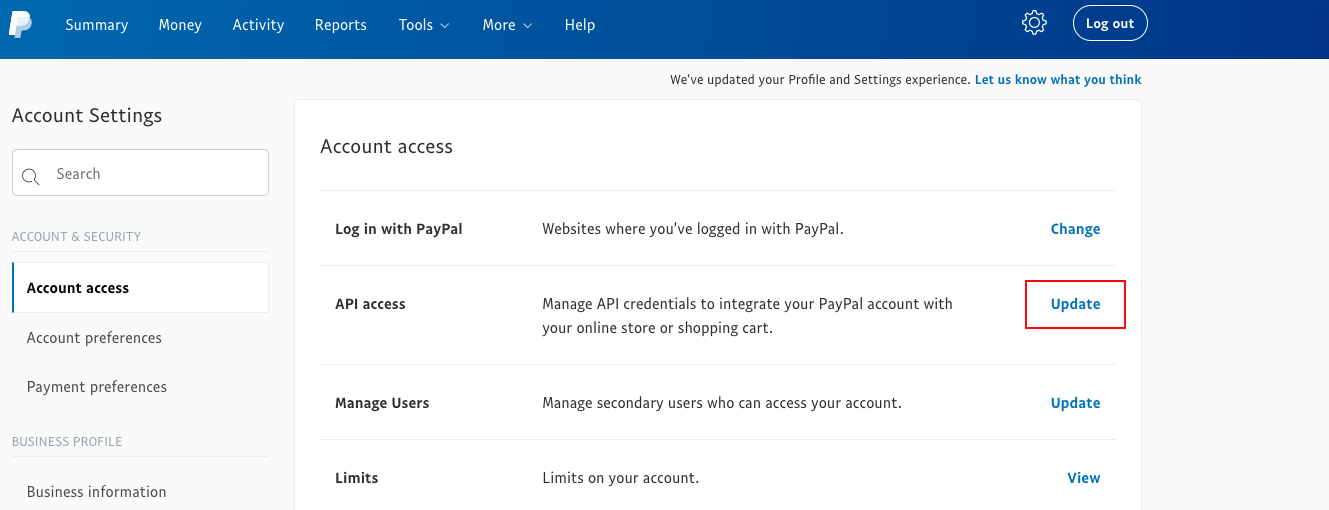Select Account access in the sidebar
Screen dimensions: 1329x510
140,288
